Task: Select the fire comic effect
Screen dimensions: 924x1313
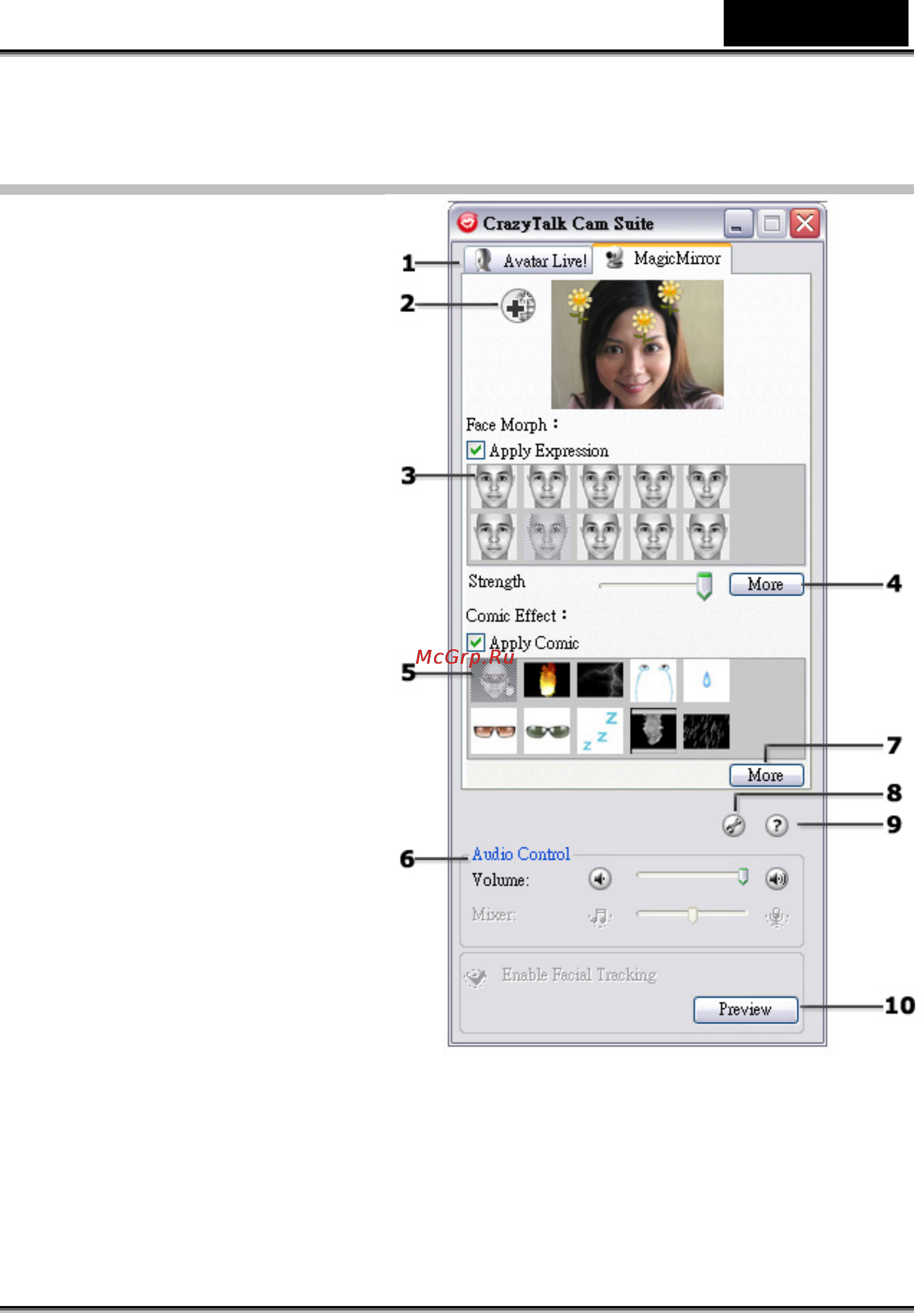Action: [547, 681]
